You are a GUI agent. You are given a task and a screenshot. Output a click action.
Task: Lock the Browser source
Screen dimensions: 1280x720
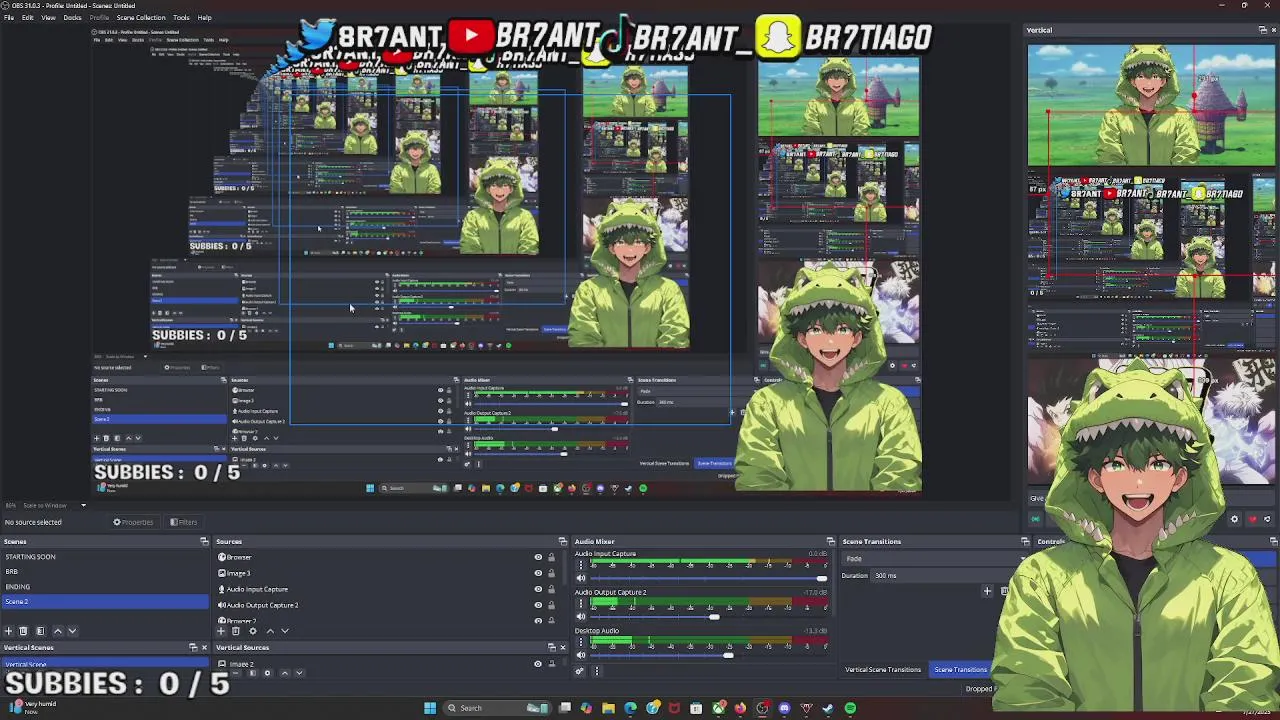click(x=551, y=558)
